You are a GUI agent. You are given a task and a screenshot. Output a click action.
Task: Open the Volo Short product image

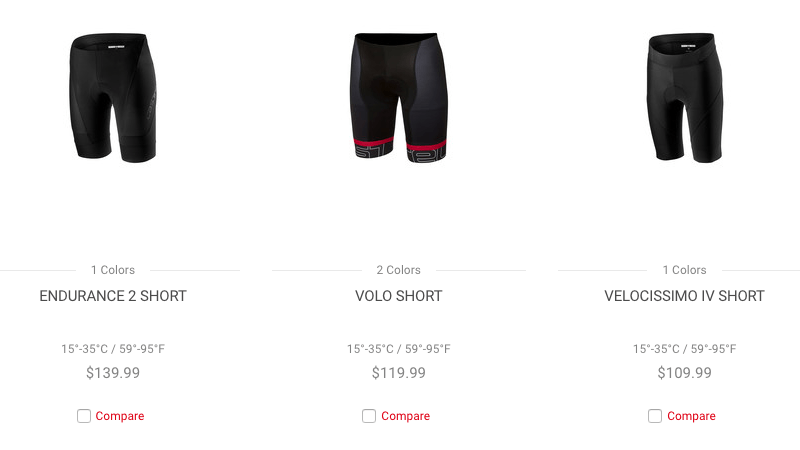pos(398,98)
